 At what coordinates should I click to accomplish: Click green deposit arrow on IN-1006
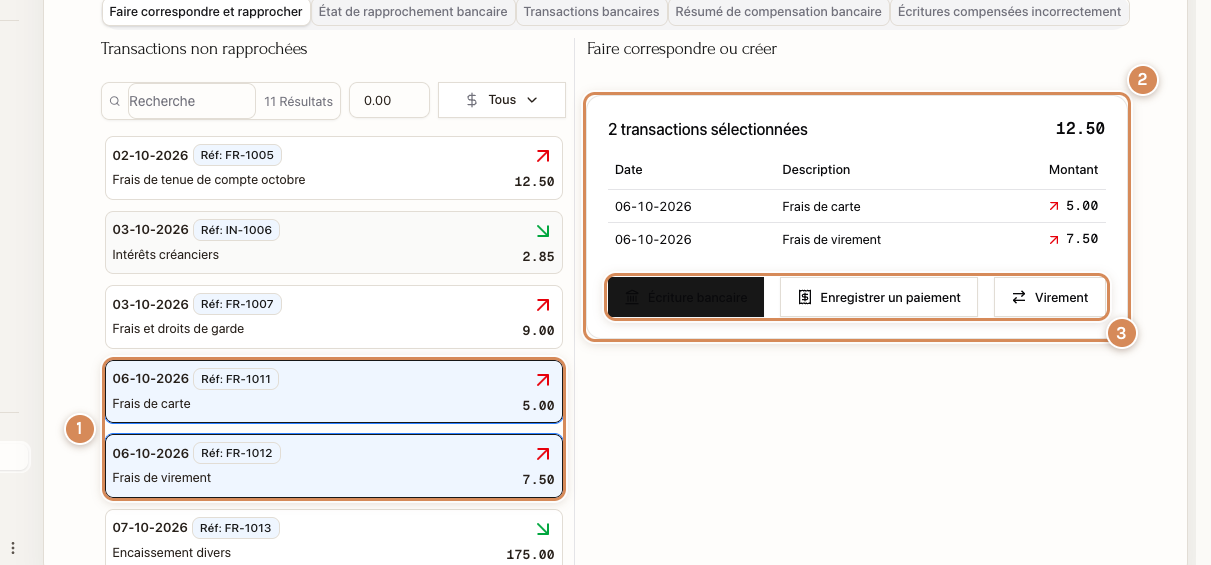543,231
